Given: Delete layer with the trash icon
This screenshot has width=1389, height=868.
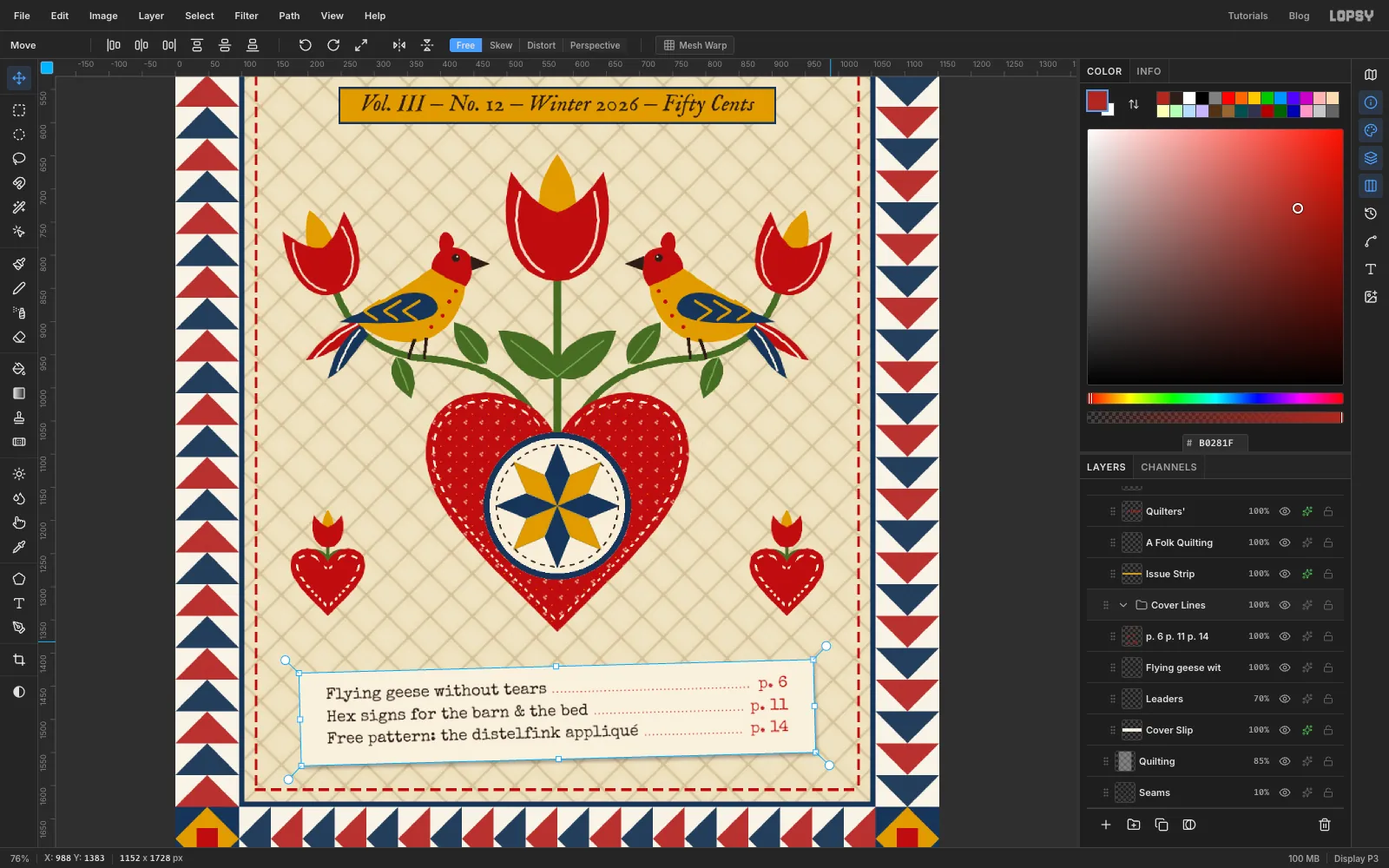Looking at the screenshot, I should point(1325,825).
